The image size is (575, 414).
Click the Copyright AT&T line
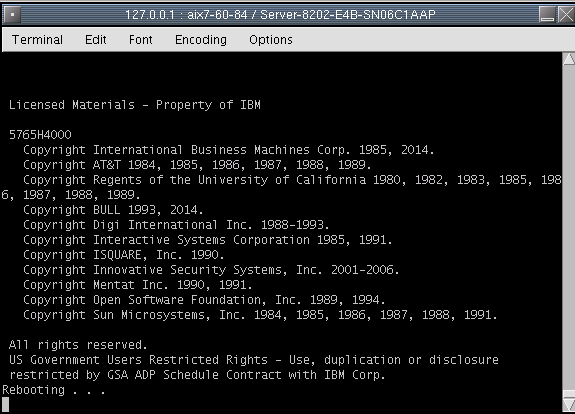(x=197, y=165)
